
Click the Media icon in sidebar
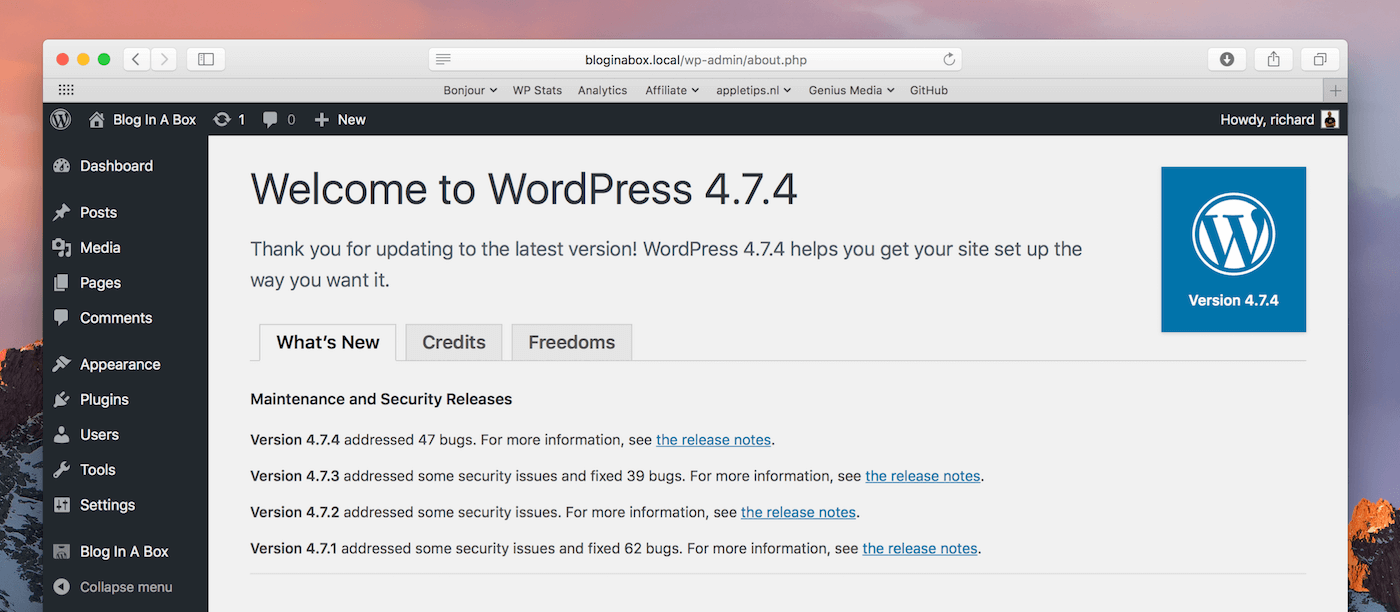click(x=62, y=247)
